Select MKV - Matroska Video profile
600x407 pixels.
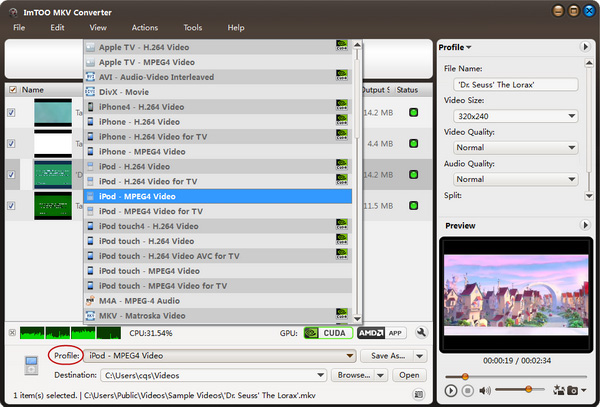tap(218, 316)
